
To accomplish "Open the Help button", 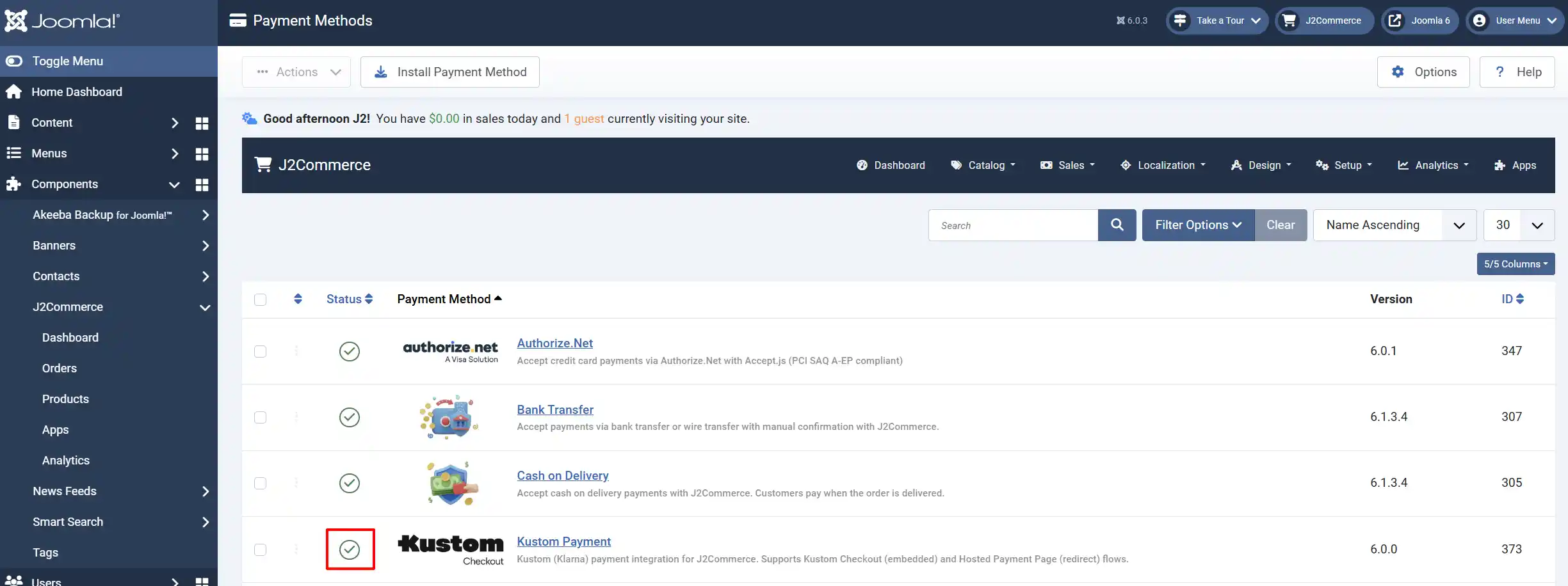I will click(1517, 72).
